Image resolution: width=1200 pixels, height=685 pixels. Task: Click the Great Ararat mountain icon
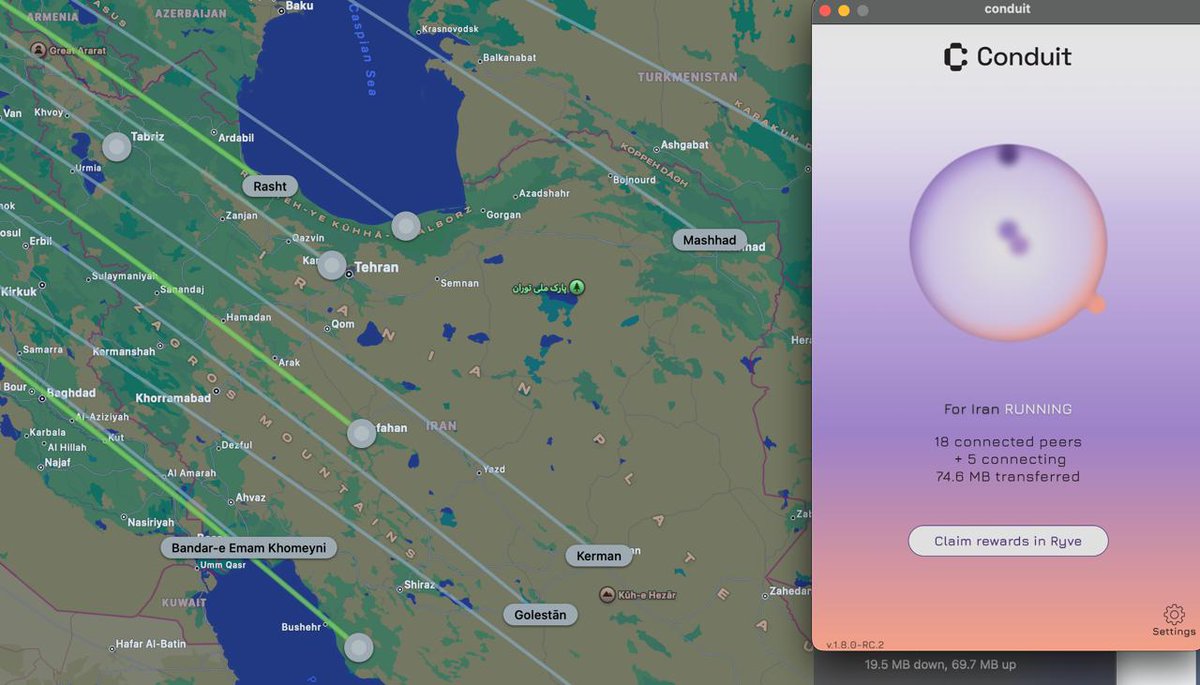[38, 49]
